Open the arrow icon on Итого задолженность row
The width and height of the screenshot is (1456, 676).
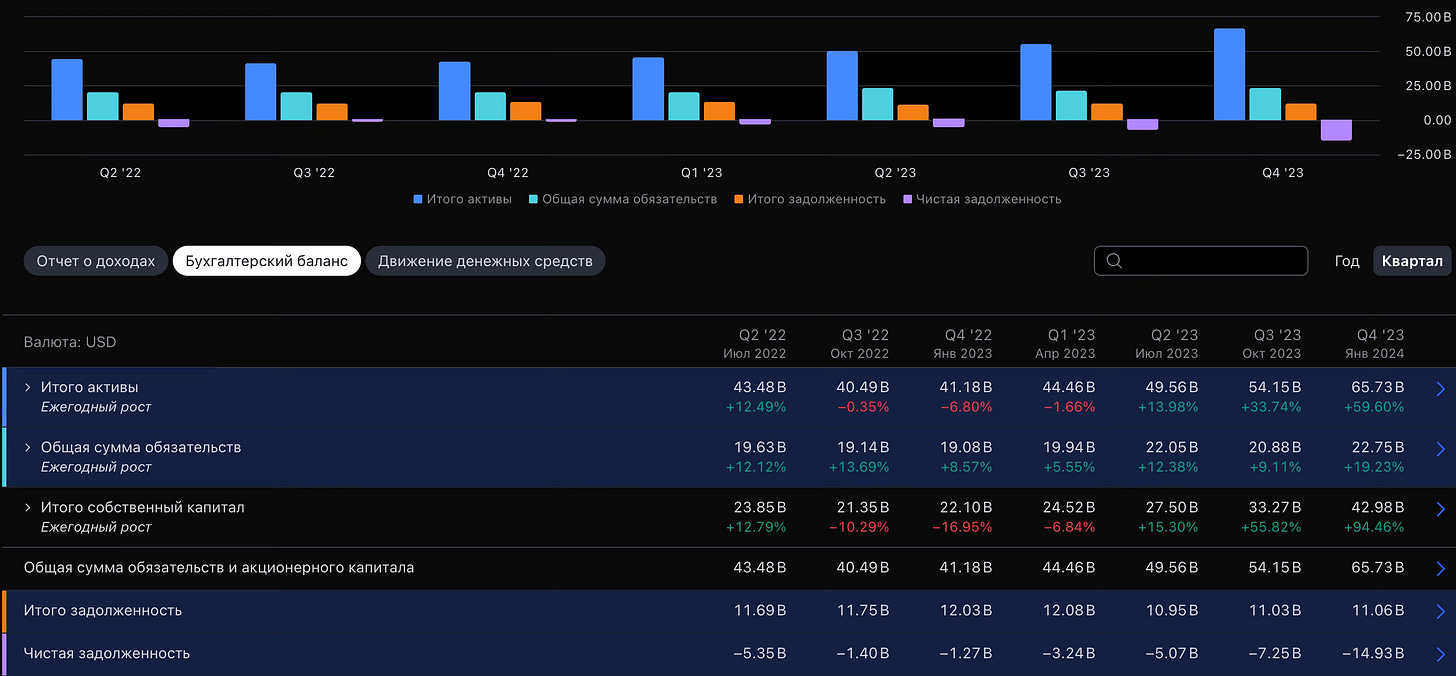(1441, 611)
